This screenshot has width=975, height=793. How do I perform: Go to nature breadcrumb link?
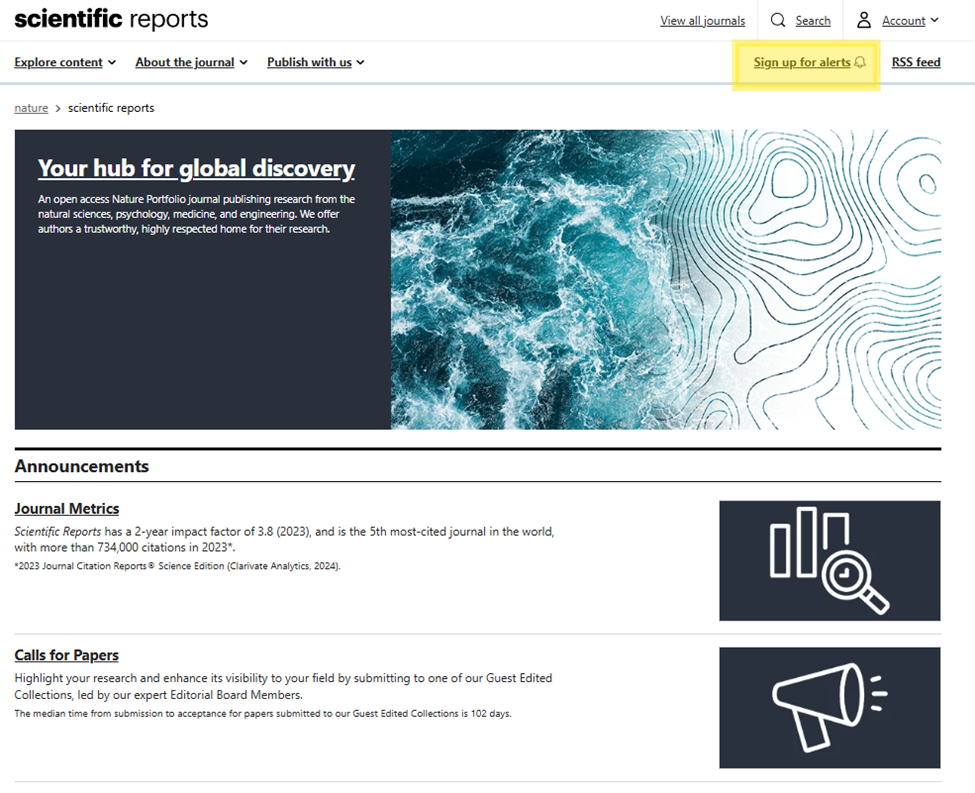(x=31, y=108)
